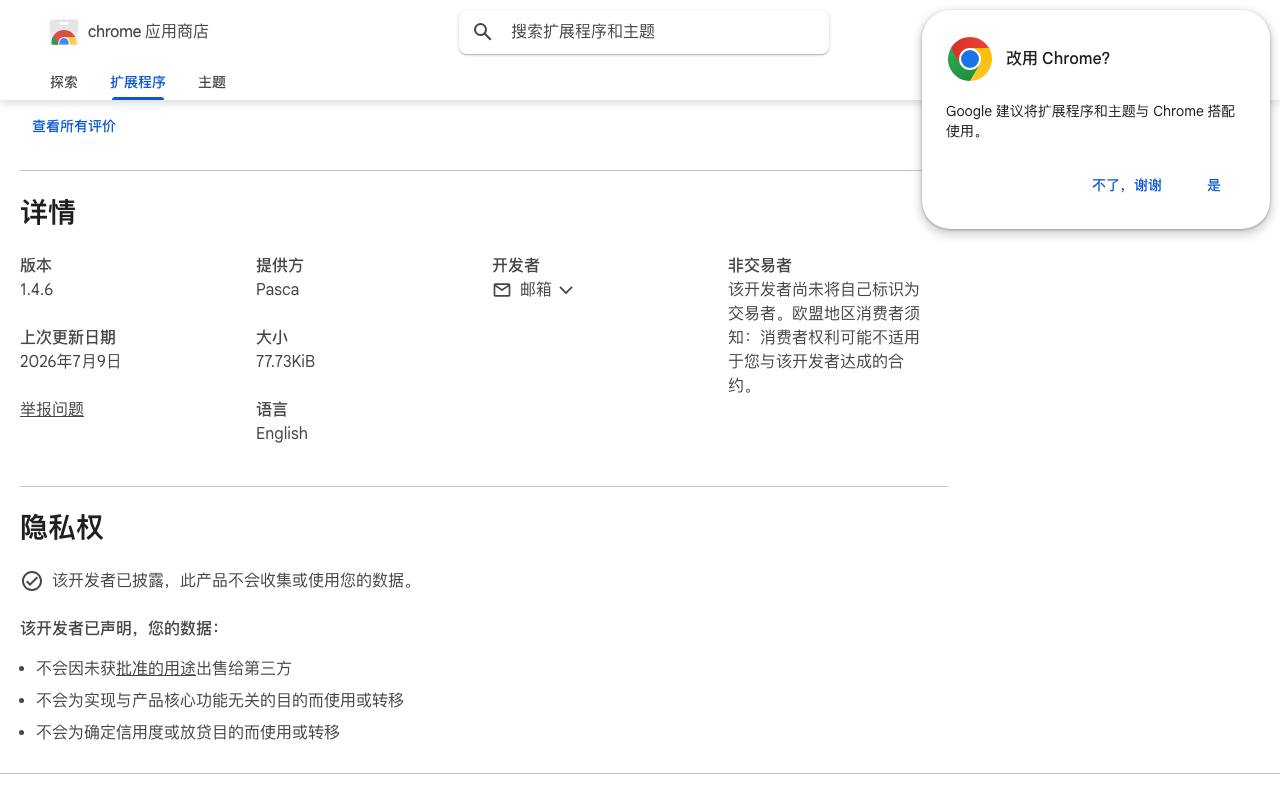Click the version number 1.4.6

tap(37, 290)
